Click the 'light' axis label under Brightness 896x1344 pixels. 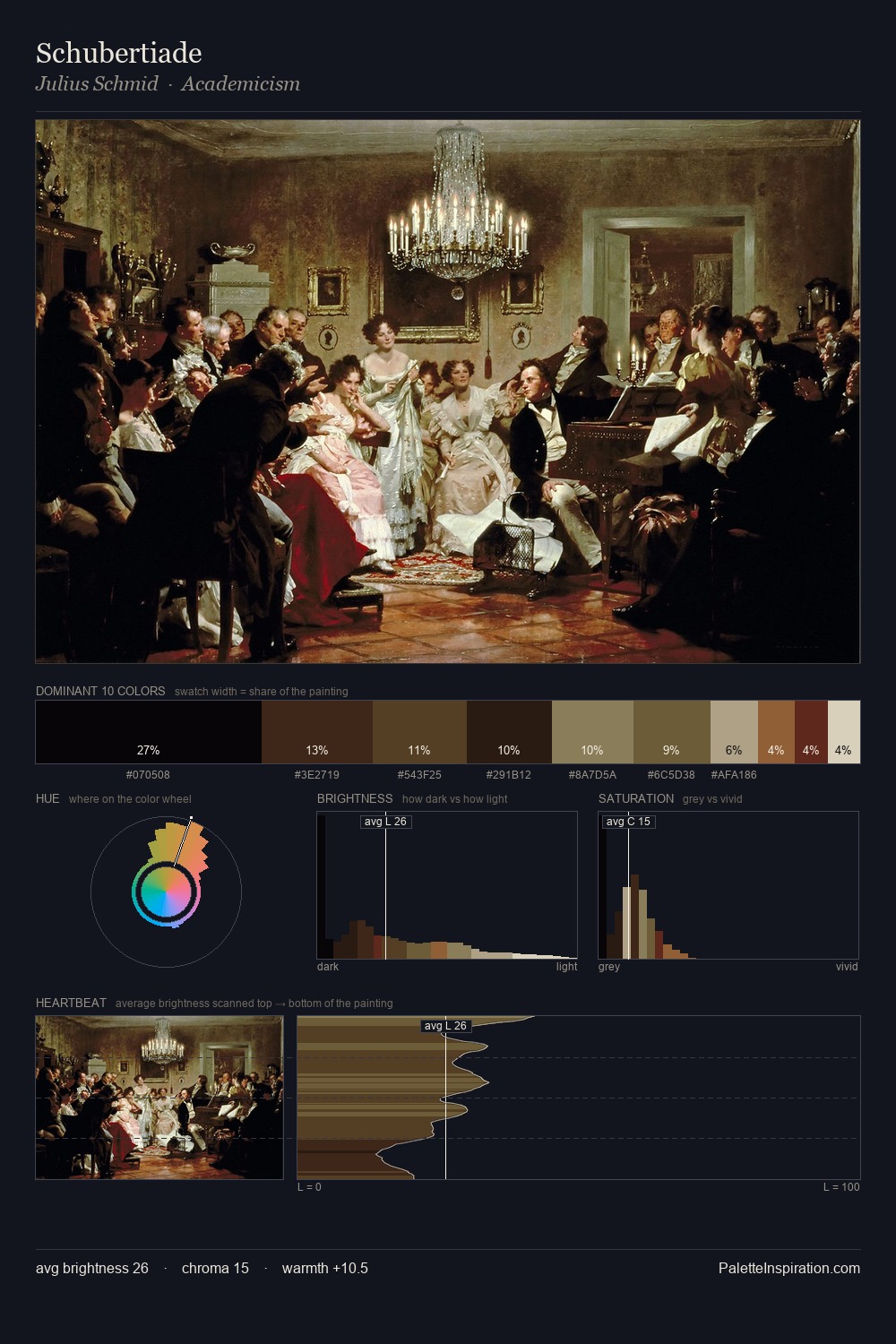click(566, 967)
